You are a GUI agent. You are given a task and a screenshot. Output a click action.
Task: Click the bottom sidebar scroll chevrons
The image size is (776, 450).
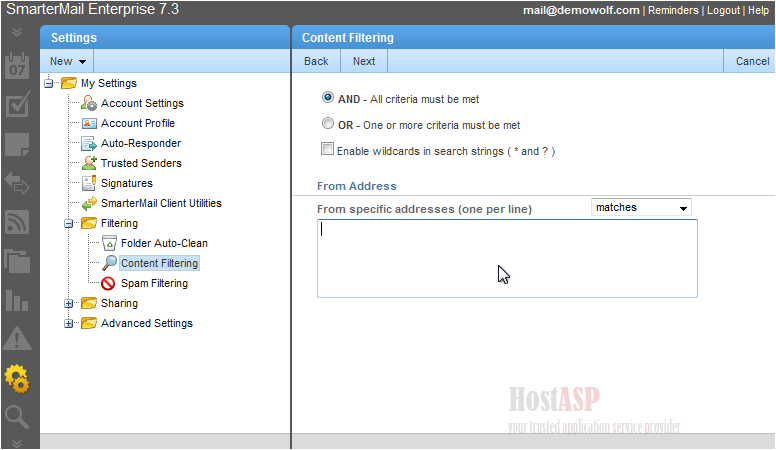click(17, 443)
